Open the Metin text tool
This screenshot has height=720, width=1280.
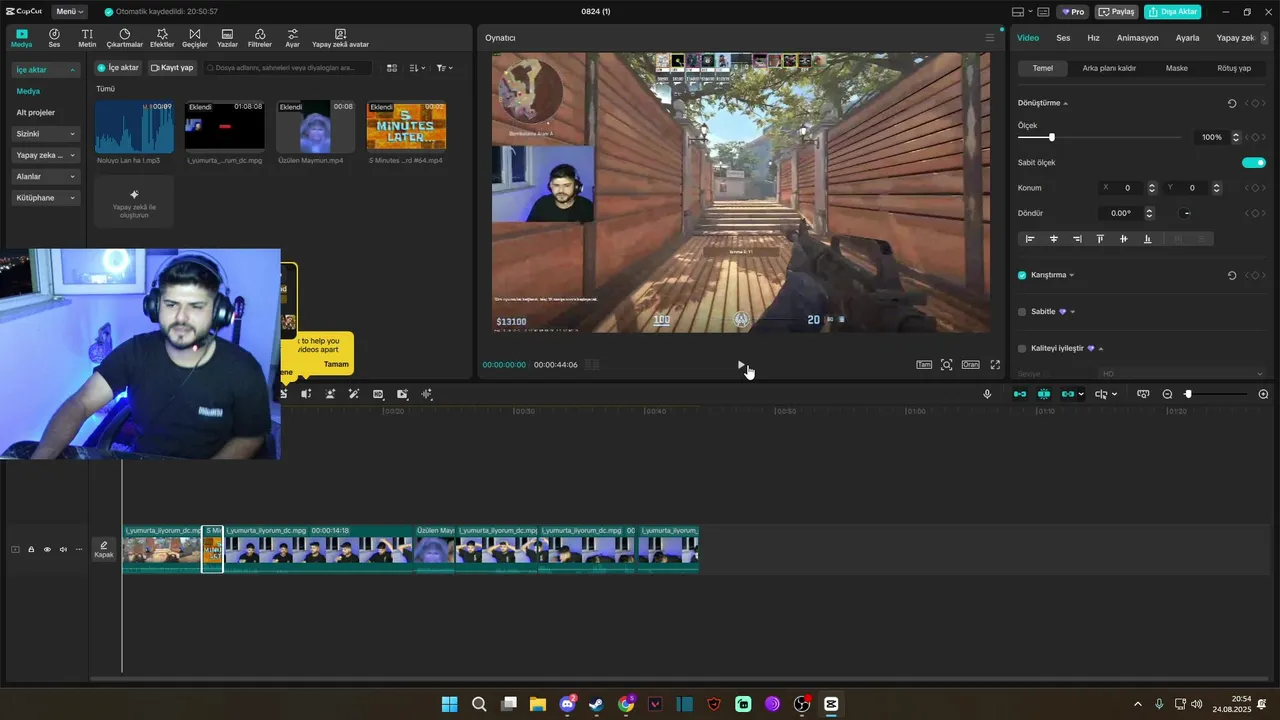point(87,38)
